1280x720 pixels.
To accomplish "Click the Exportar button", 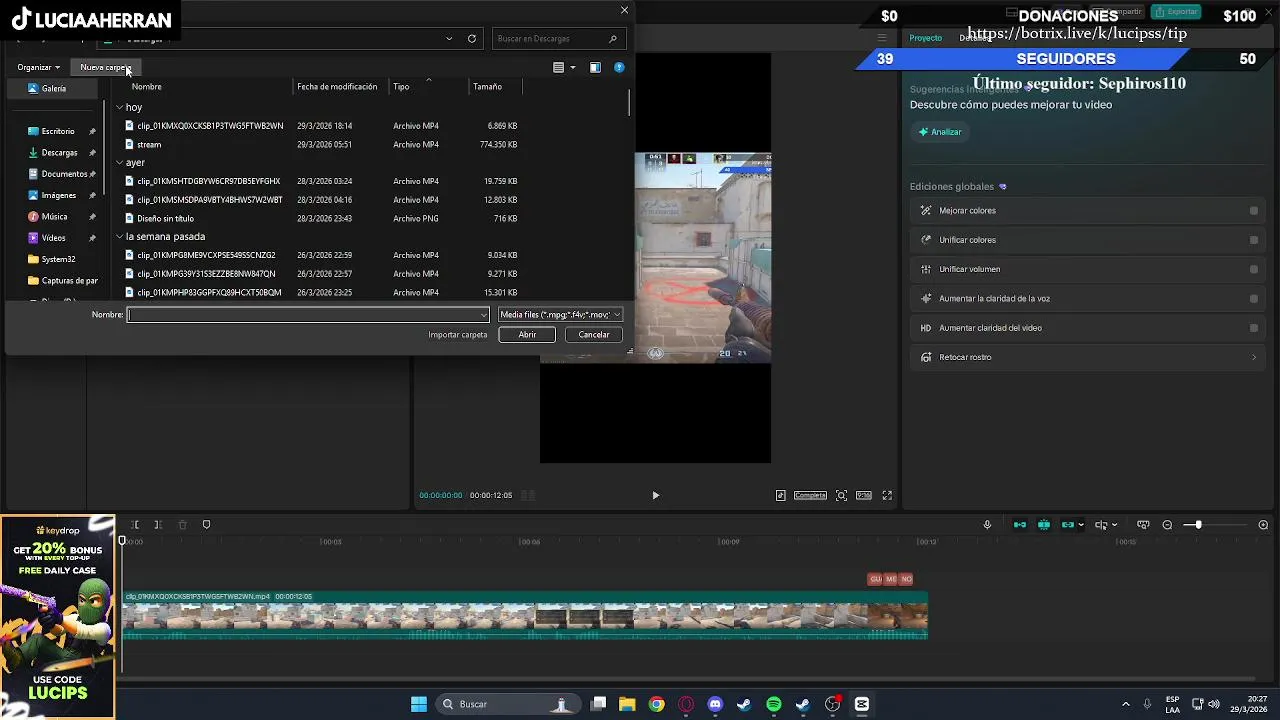I will pos(1176,12).
